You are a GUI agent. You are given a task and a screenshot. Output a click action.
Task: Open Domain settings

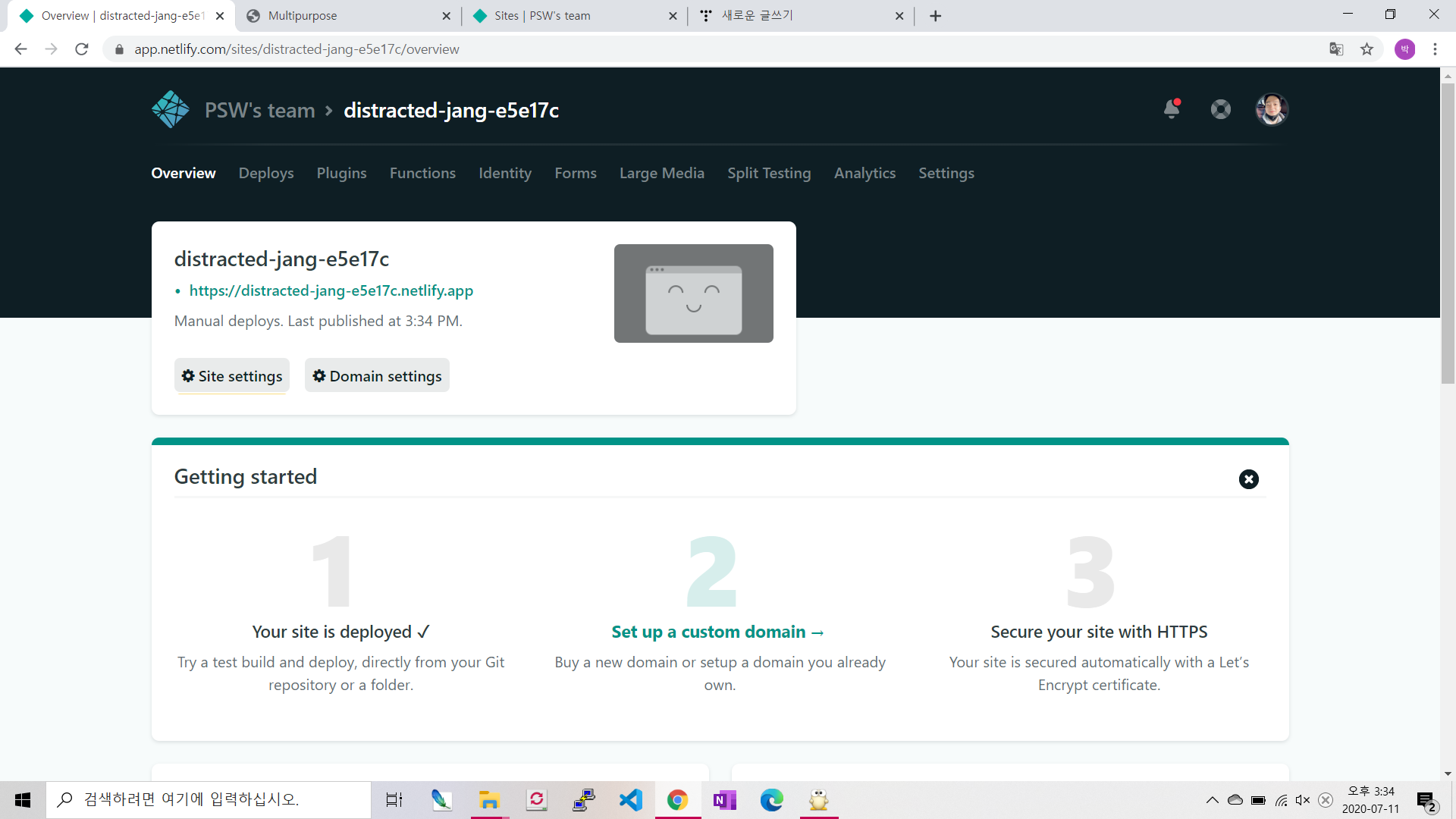pyautogui.click(x=377, y=376)
